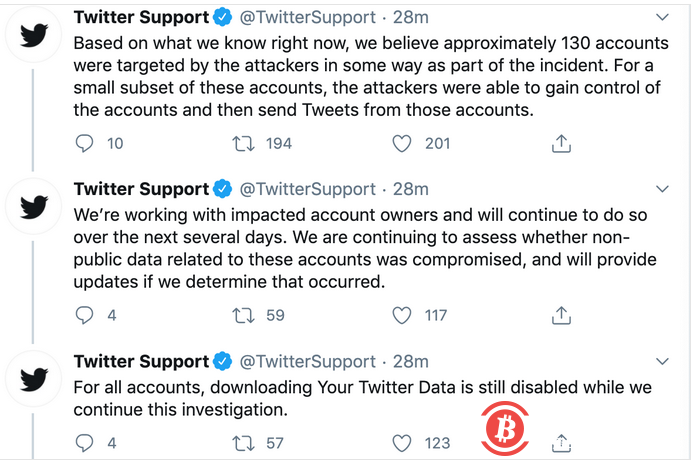Viewport: 699px width, 468px height.
Task: Expand options for the second tweet
Action: [x=661, y=188]
